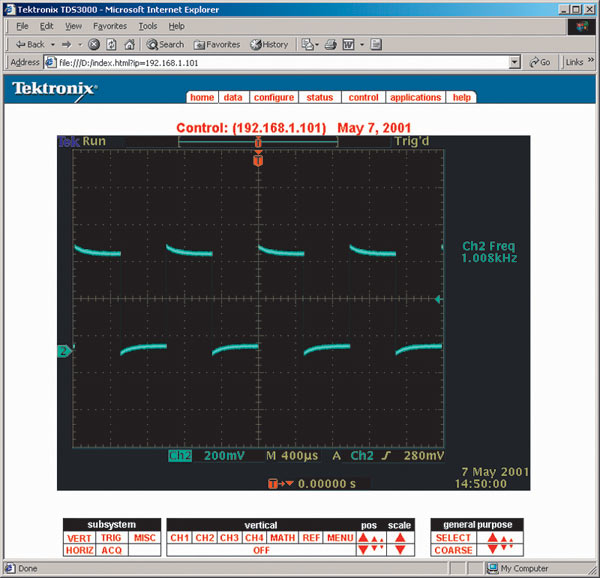Click the Edit with Word icon
Screen dimensions: 600x578
coord(348,45)
